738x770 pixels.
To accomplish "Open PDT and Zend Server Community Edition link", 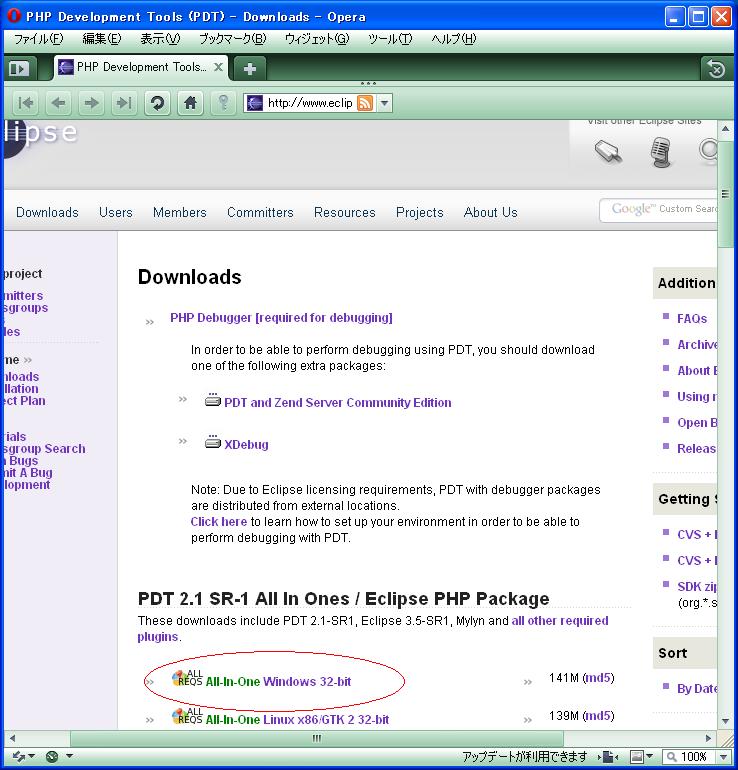I will (x=338, y=403).
